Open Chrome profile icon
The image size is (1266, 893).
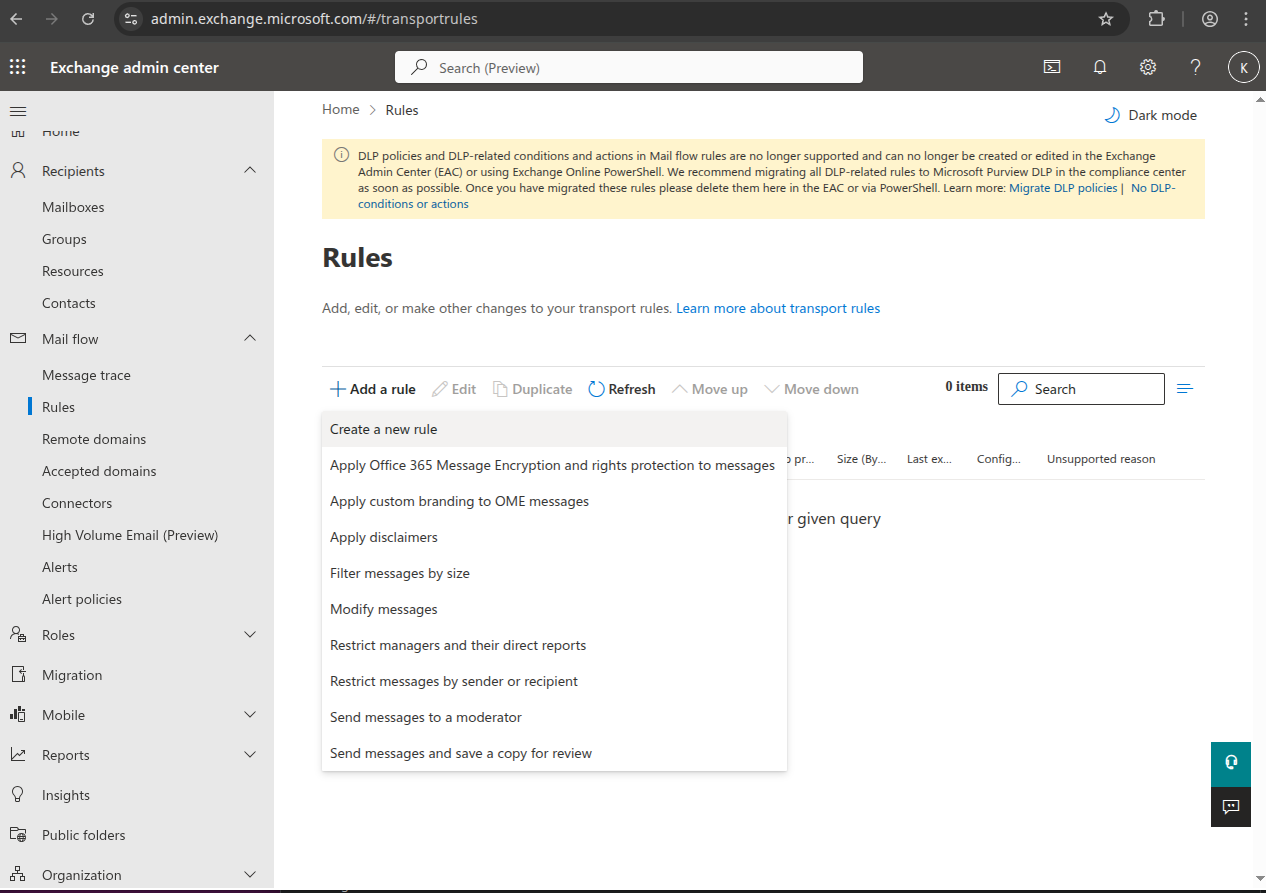click(x=1210, y=19)
